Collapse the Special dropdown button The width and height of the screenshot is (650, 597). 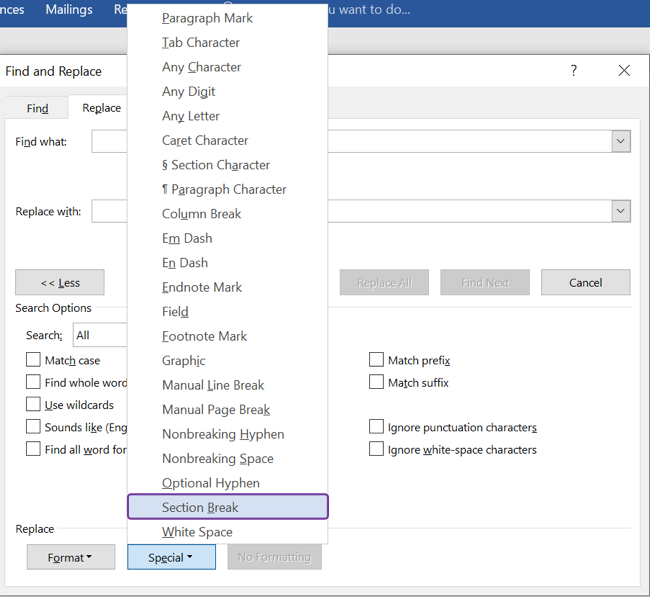171,557
